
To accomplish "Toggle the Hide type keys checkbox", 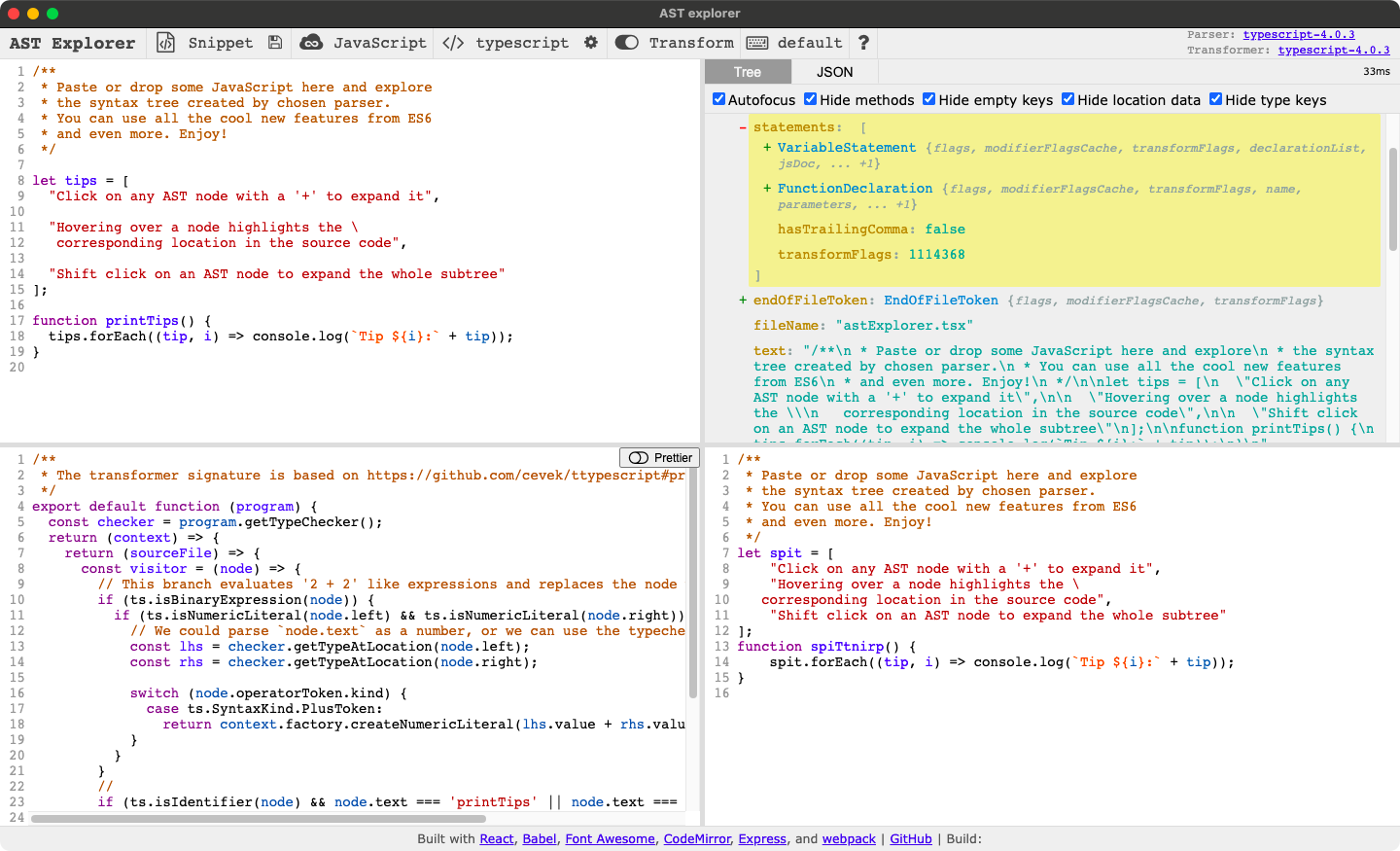I will [1216, 99].
